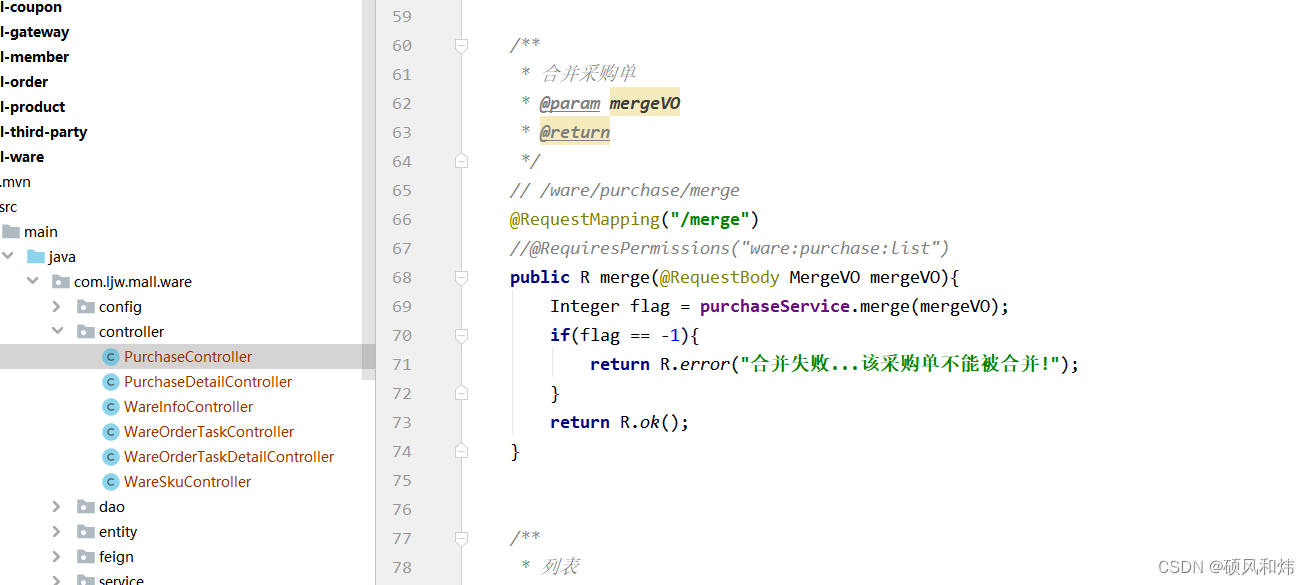Viewport: 1310px width, 585px height.
Task: Click the @param tag in Javadoc
Action: pos(570,103)
